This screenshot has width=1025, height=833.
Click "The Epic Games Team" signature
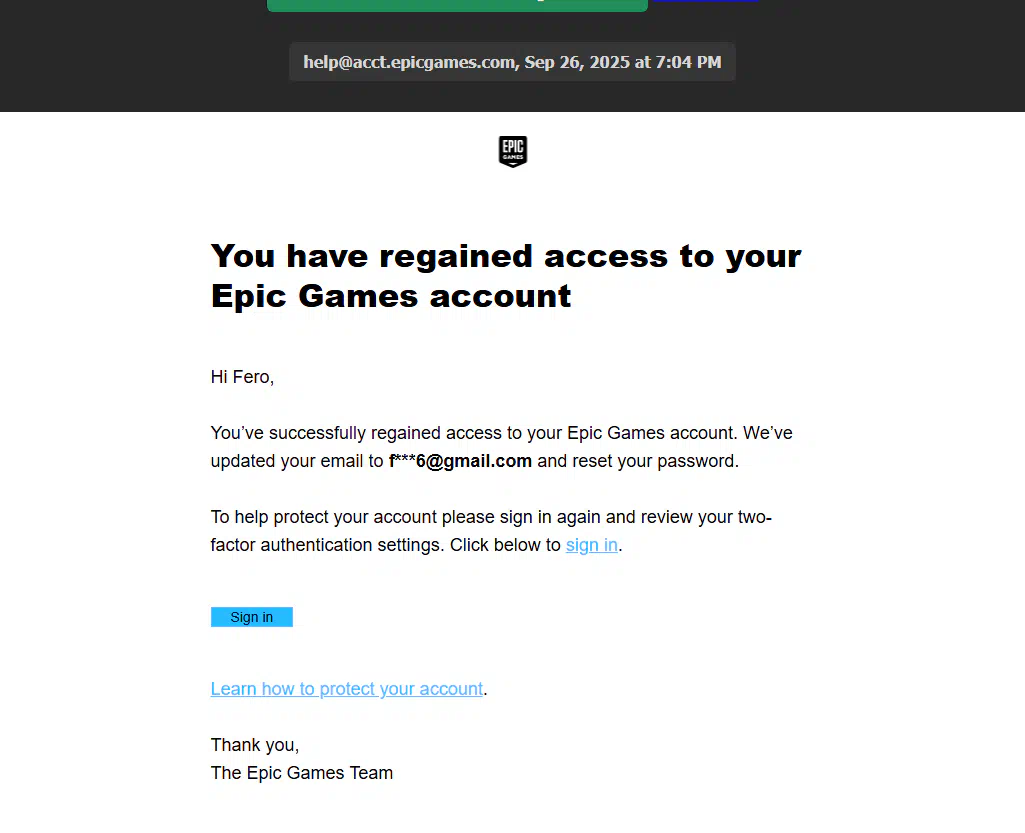[x=301, y=773]
